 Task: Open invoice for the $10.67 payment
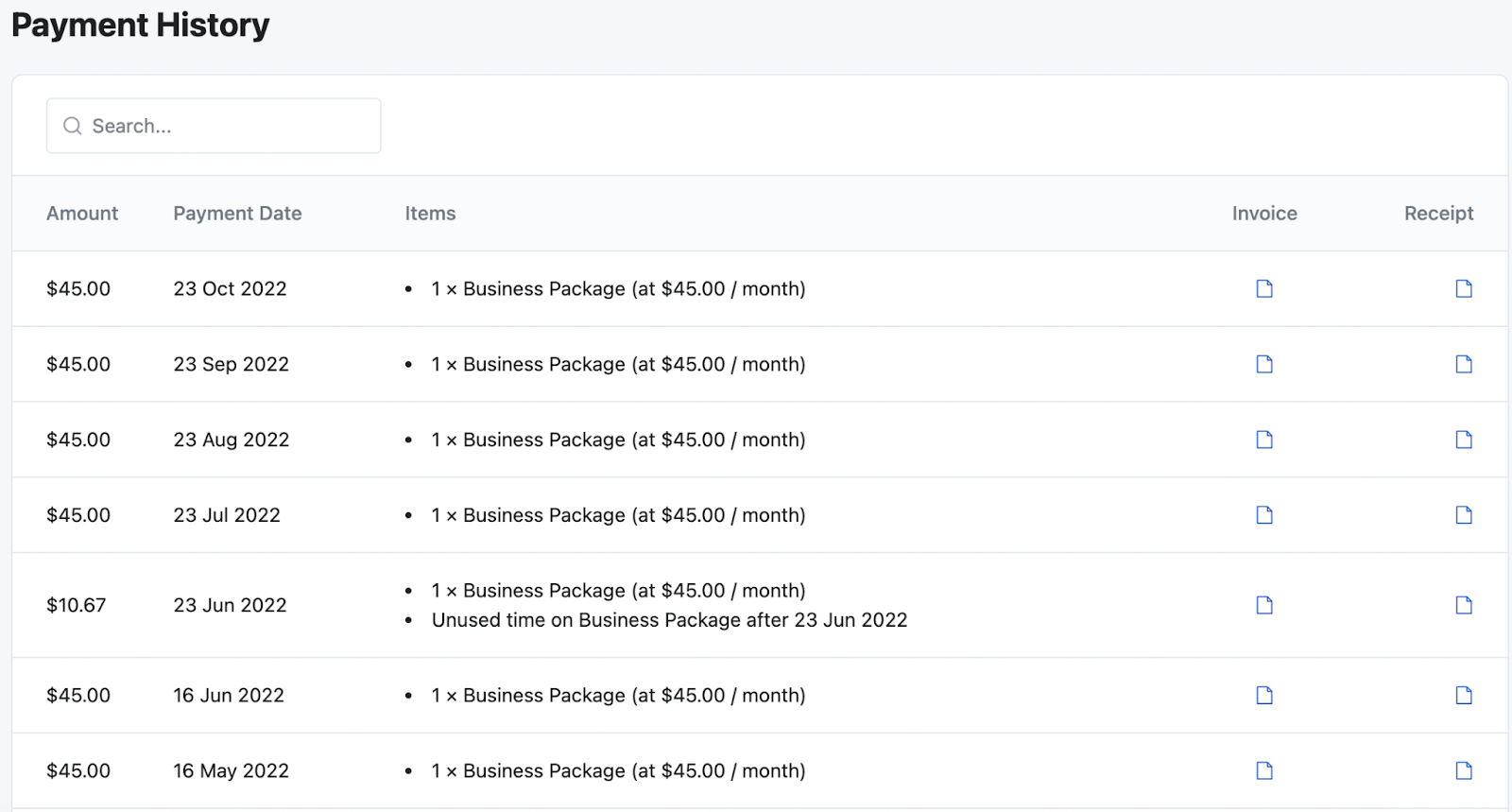point(1264,605)
